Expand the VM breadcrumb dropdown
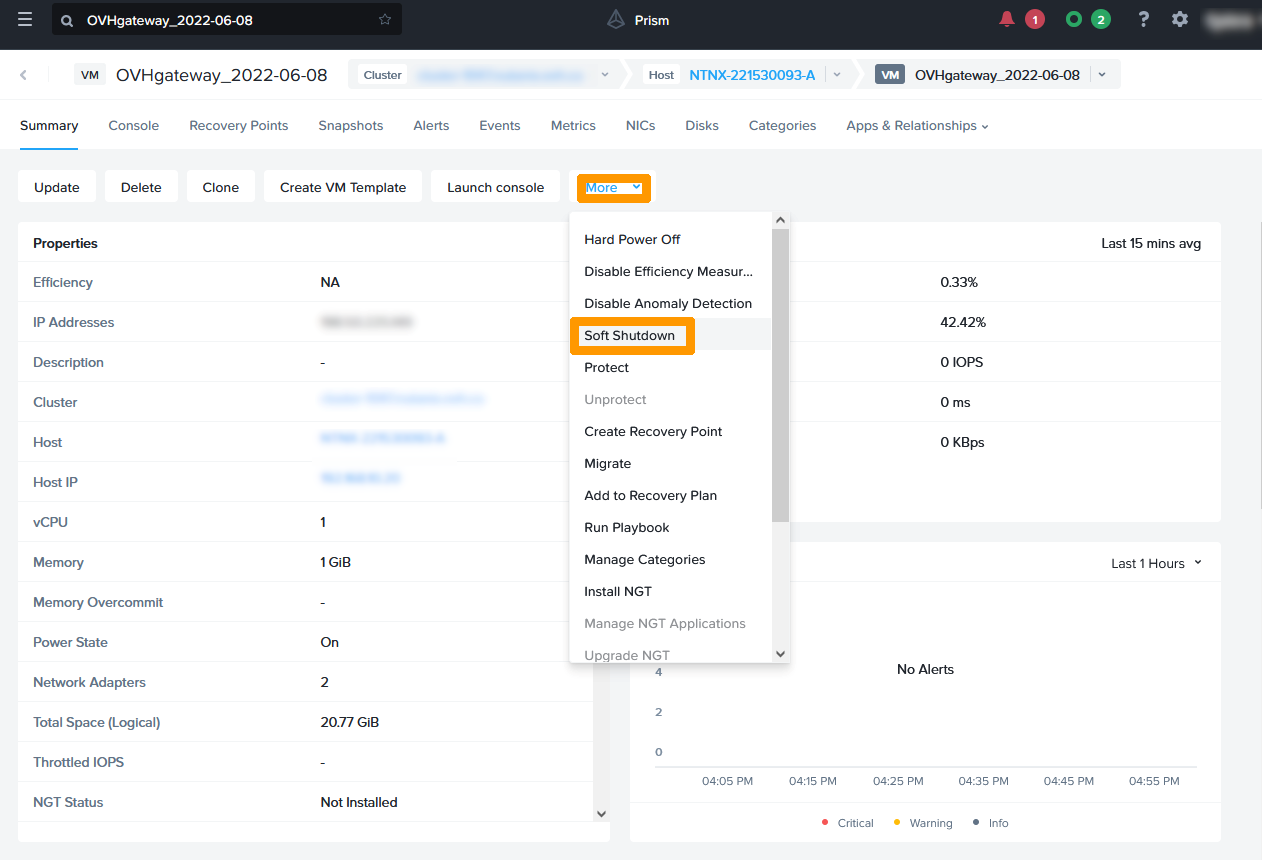The width and height of the screenshot is (1262, 860). pyautogui.click(x=1102, y=75)
